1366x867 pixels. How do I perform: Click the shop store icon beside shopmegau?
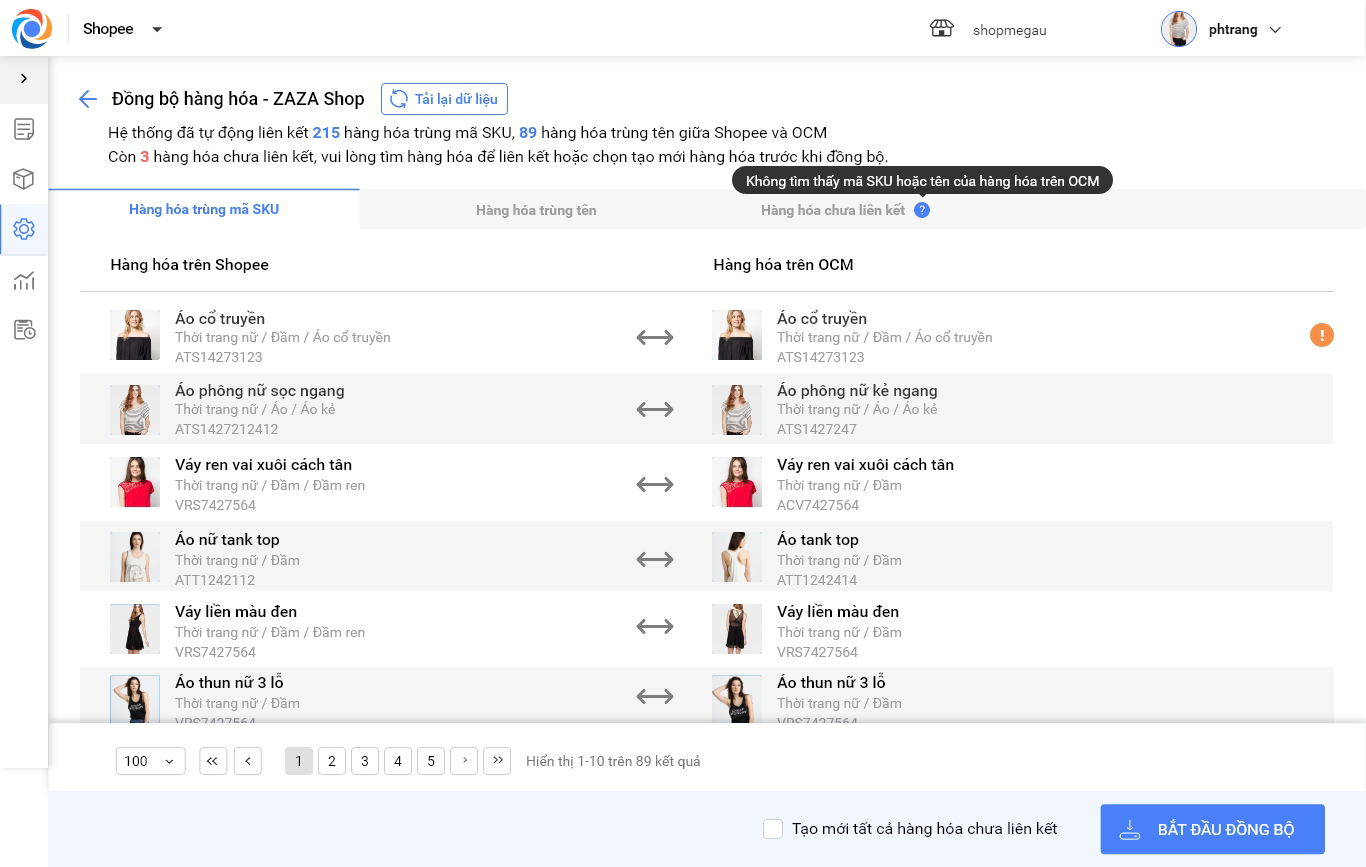(941, 29)
